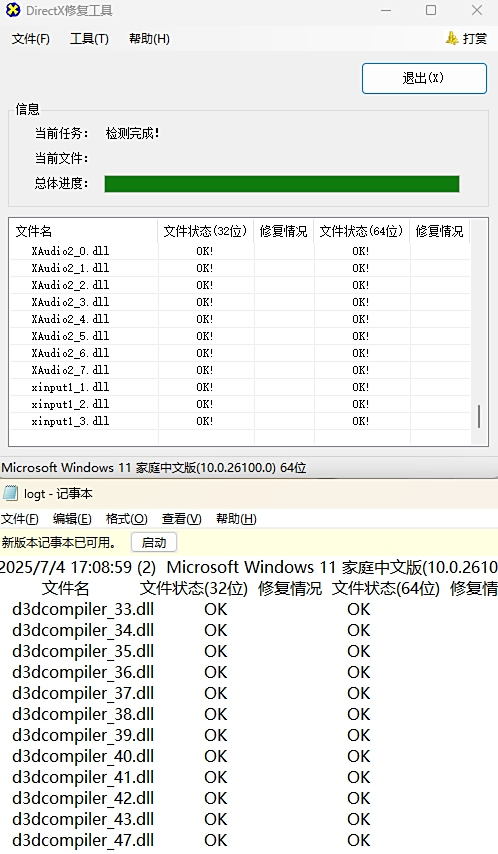Screen dimensions: 498x854
Task: Click the Notepad icon in logt title bar
Action: (10, 493)
